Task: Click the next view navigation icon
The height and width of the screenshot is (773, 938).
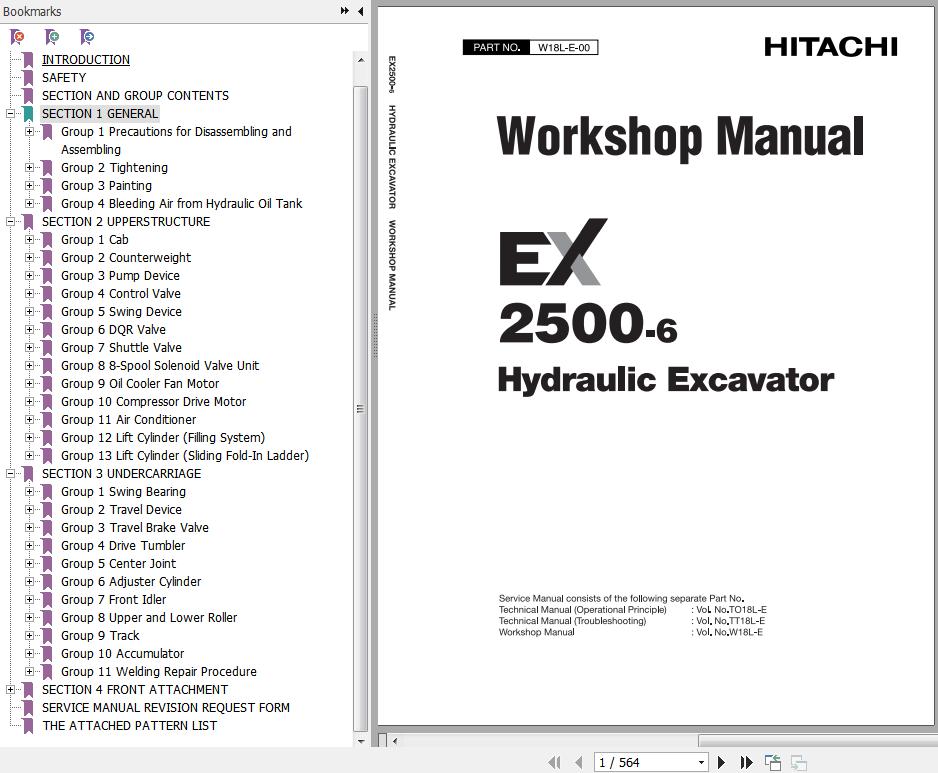Action: [799, 762]
